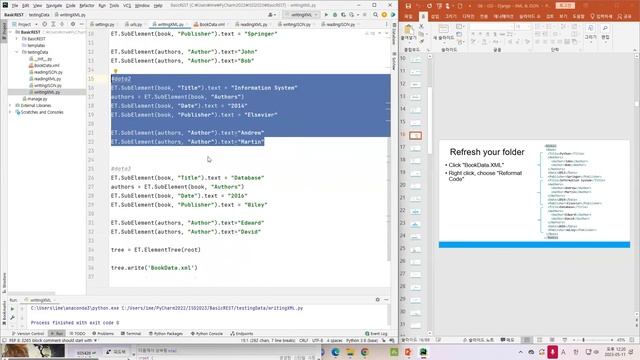Open the File menu in PyCharm
The width and height of the screenshot is (640, 360).
[x=15, y=6]
